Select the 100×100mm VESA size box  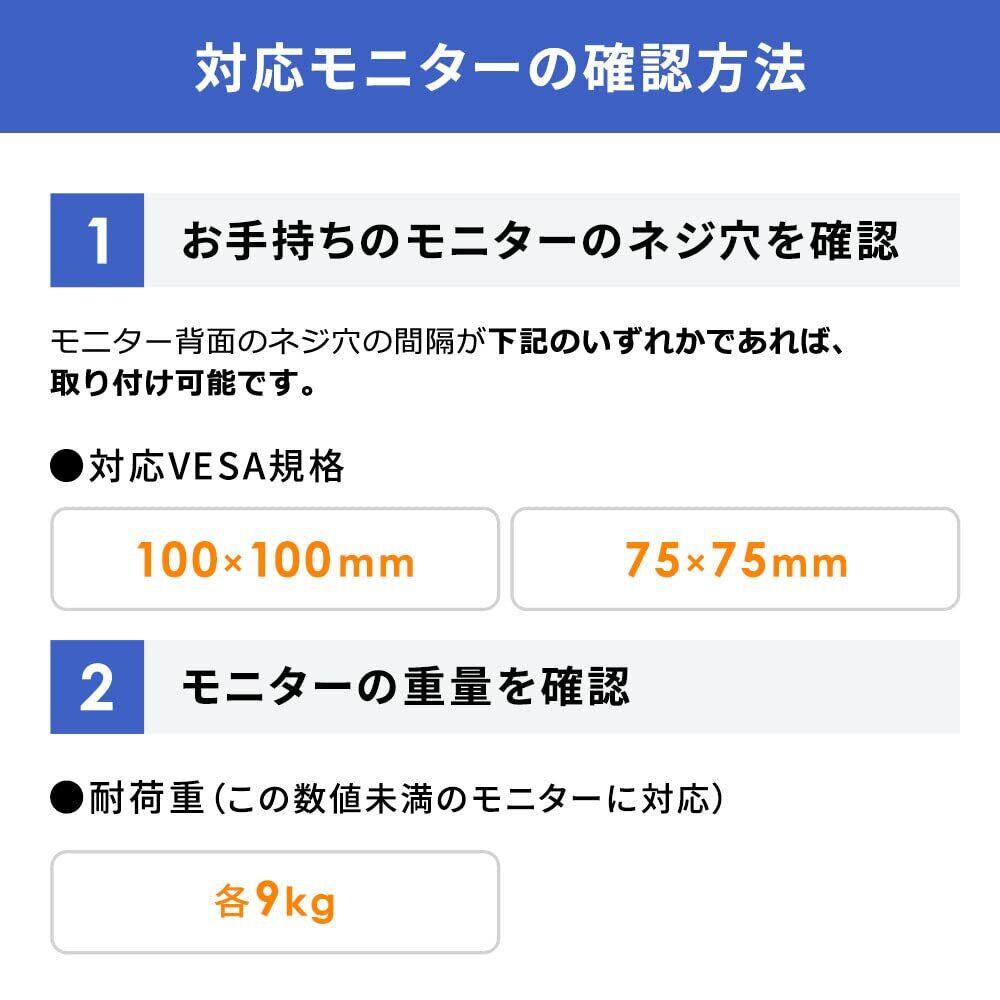(x=275, y=559)
